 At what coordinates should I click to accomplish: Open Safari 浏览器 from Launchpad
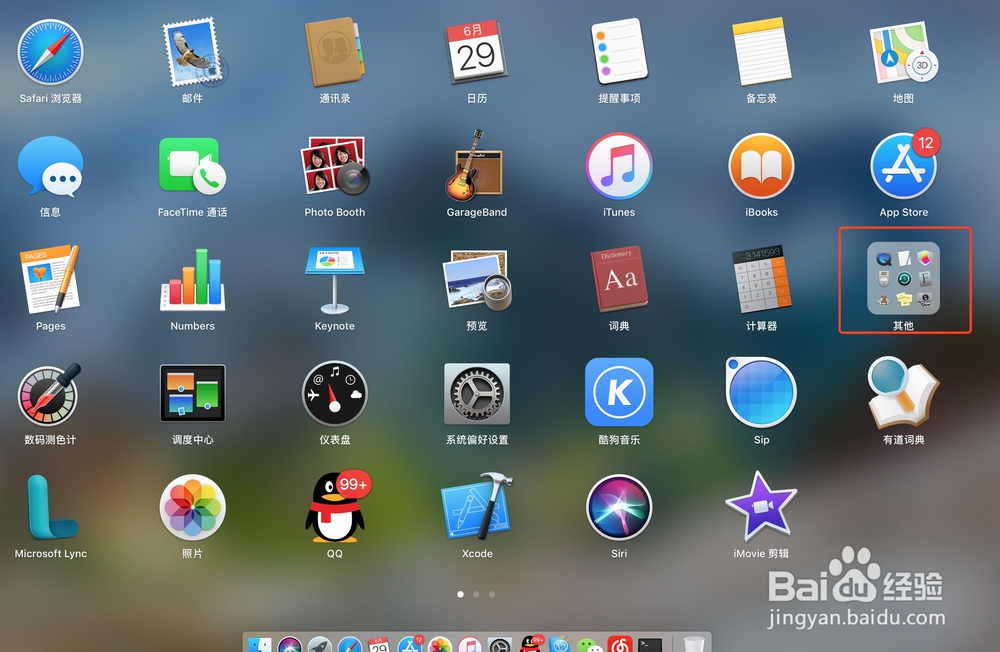[x=50, y=52]
